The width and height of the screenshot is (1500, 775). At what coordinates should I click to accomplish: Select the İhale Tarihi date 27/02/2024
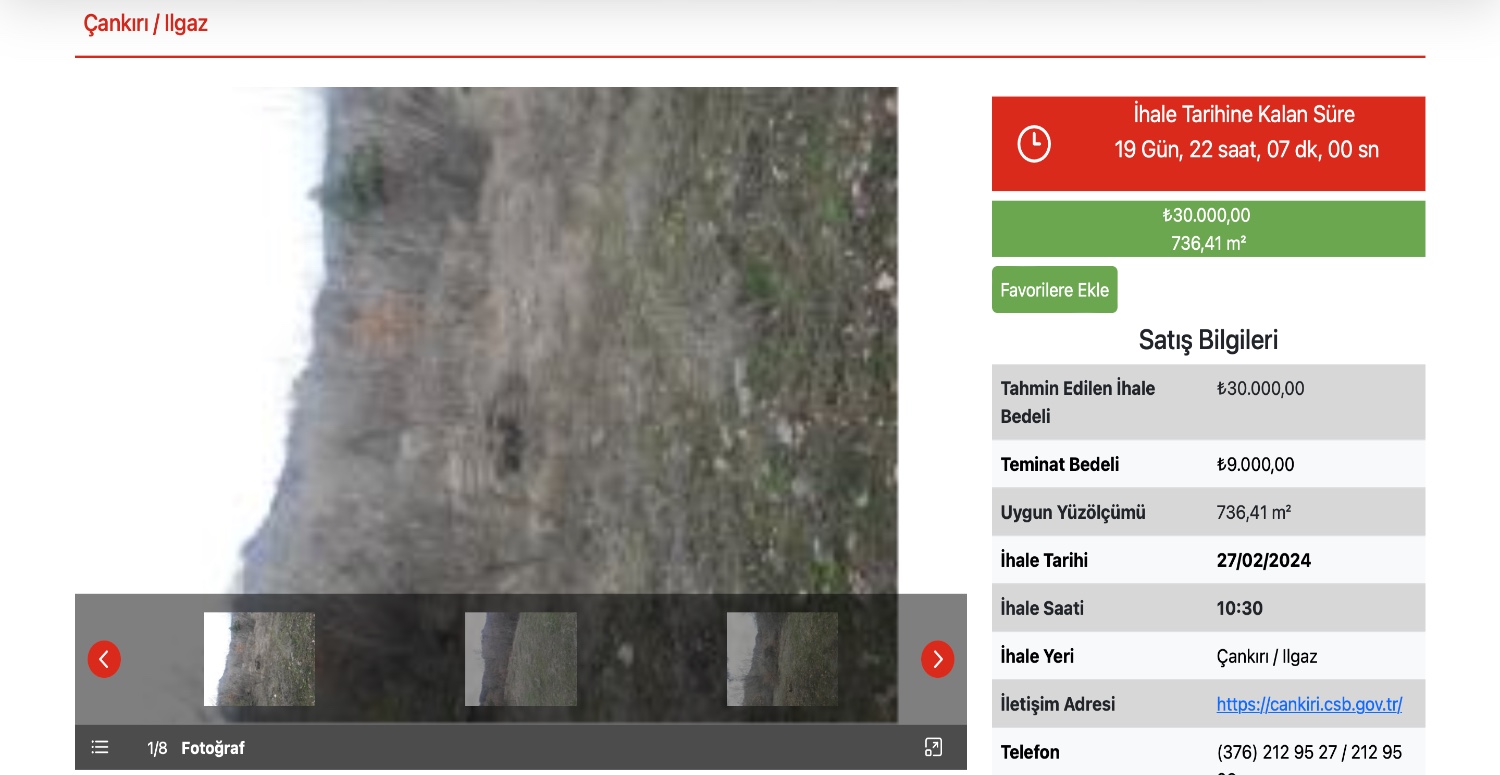[1263, 560]
